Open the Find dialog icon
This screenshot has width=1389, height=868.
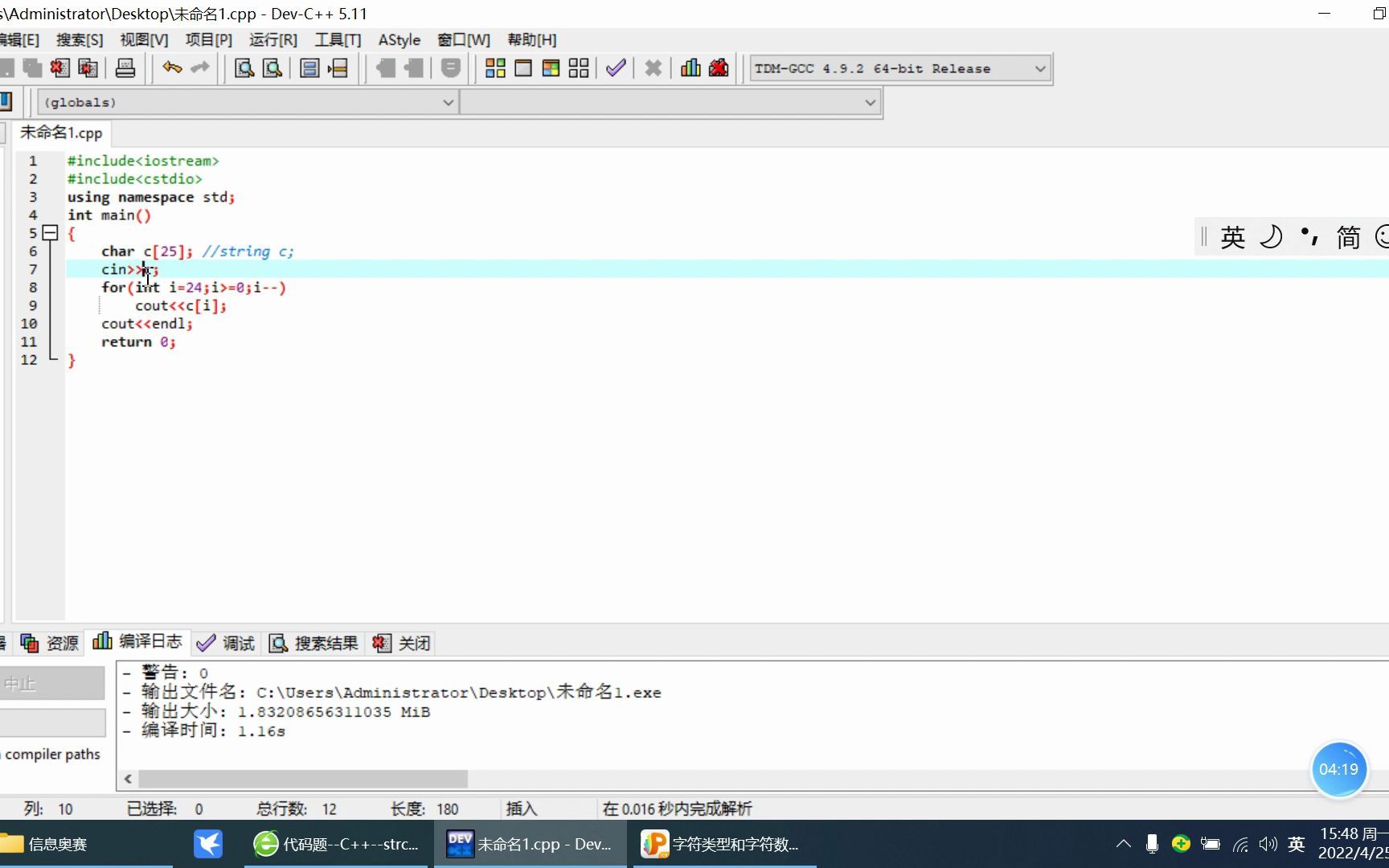[244, 68]
